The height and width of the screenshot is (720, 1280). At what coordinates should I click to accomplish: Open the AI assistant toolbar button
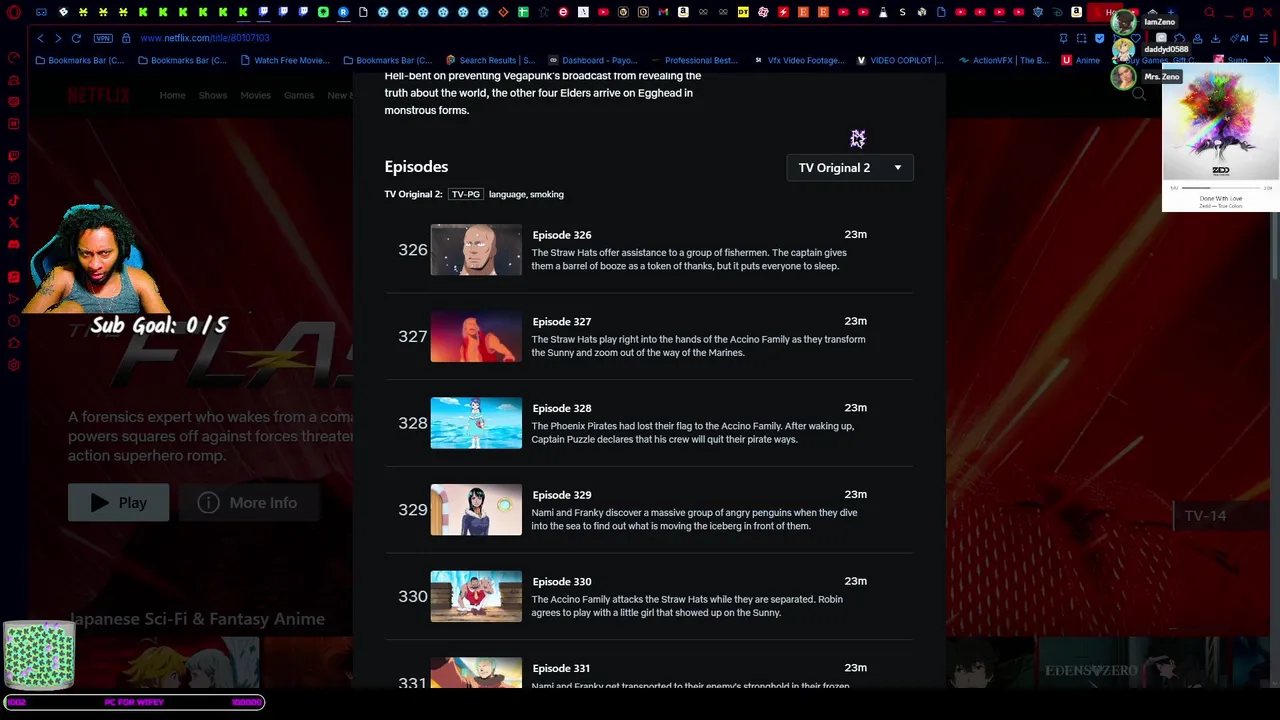point(1241,38)
